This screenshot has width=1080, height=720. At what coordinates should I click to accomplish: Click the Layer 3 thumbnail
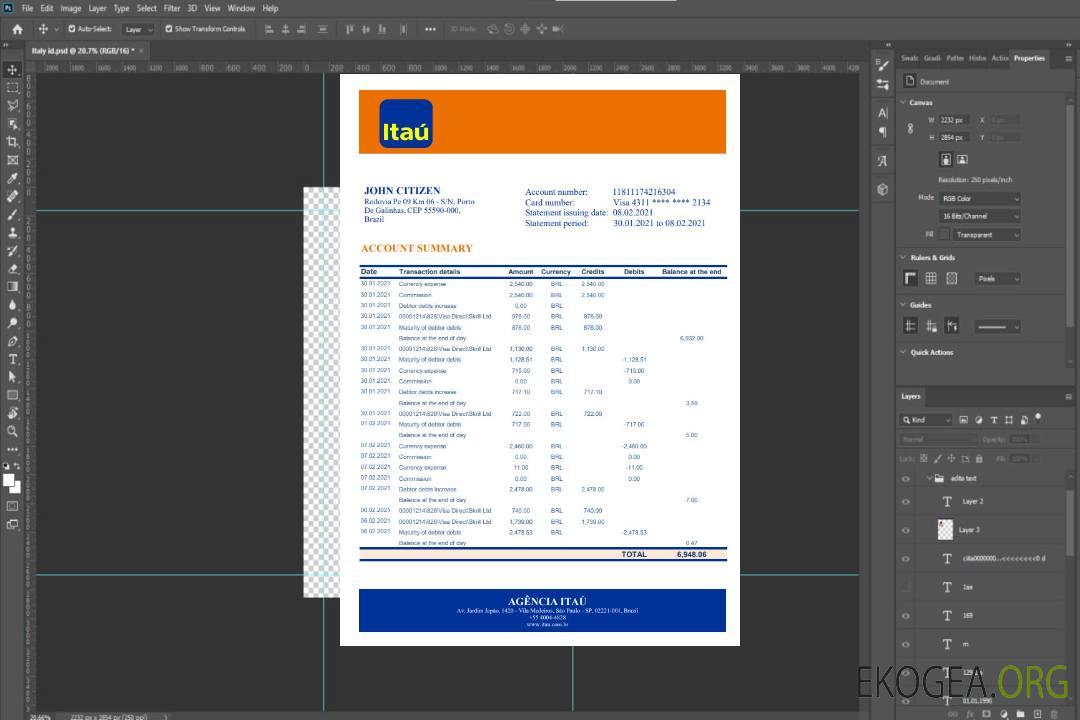[946, 529]
